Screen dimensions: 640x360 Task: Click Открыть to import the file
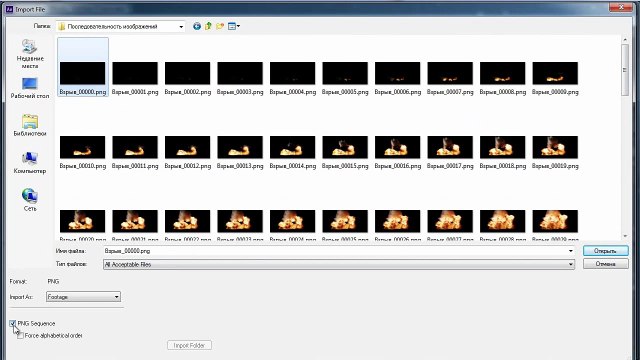tap(606, 251)
